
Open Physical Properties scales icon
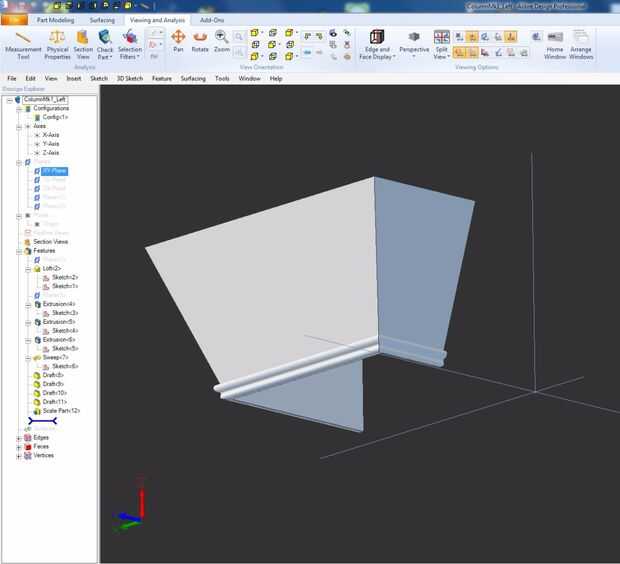coord(57,38)
